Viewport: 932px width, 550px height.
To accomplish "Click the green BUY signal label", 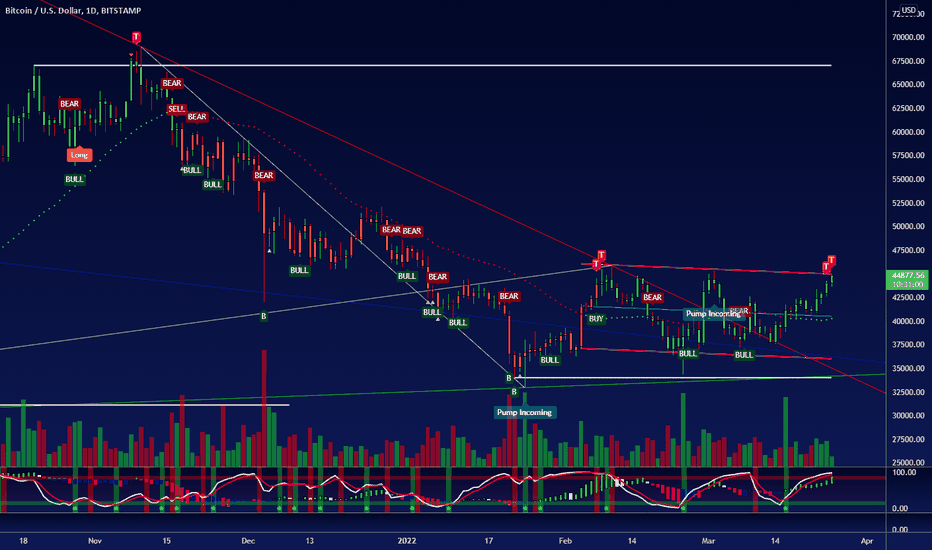I will pos(596,319).
